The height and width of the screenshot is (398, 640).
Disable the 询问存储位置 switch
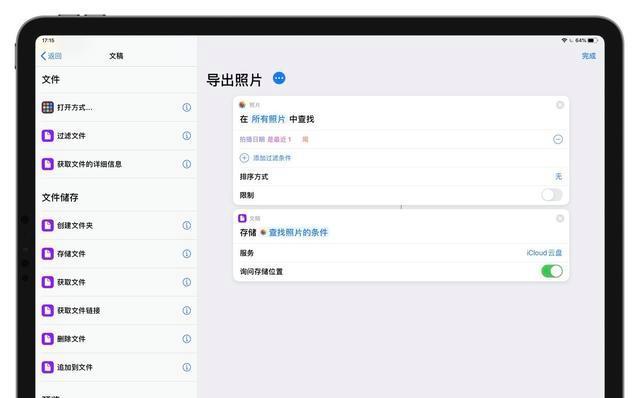coord(552,271)
